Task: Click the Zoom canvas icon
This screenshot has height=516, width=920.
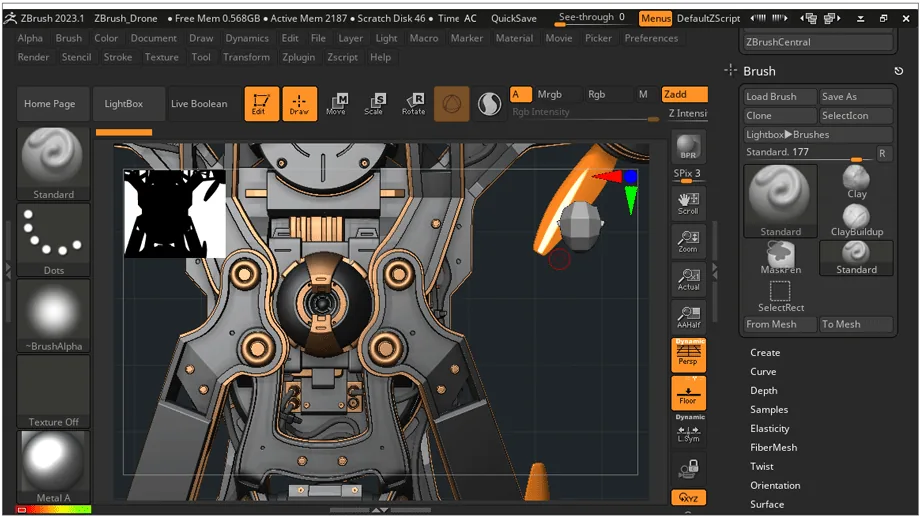Action: (688, 241)
